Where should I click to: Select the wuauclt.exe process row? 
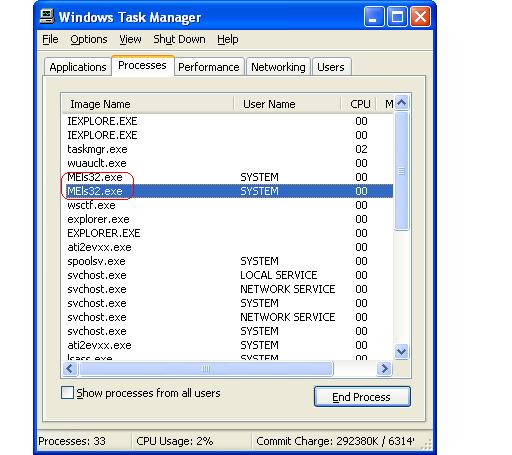[x=228, y=163]
